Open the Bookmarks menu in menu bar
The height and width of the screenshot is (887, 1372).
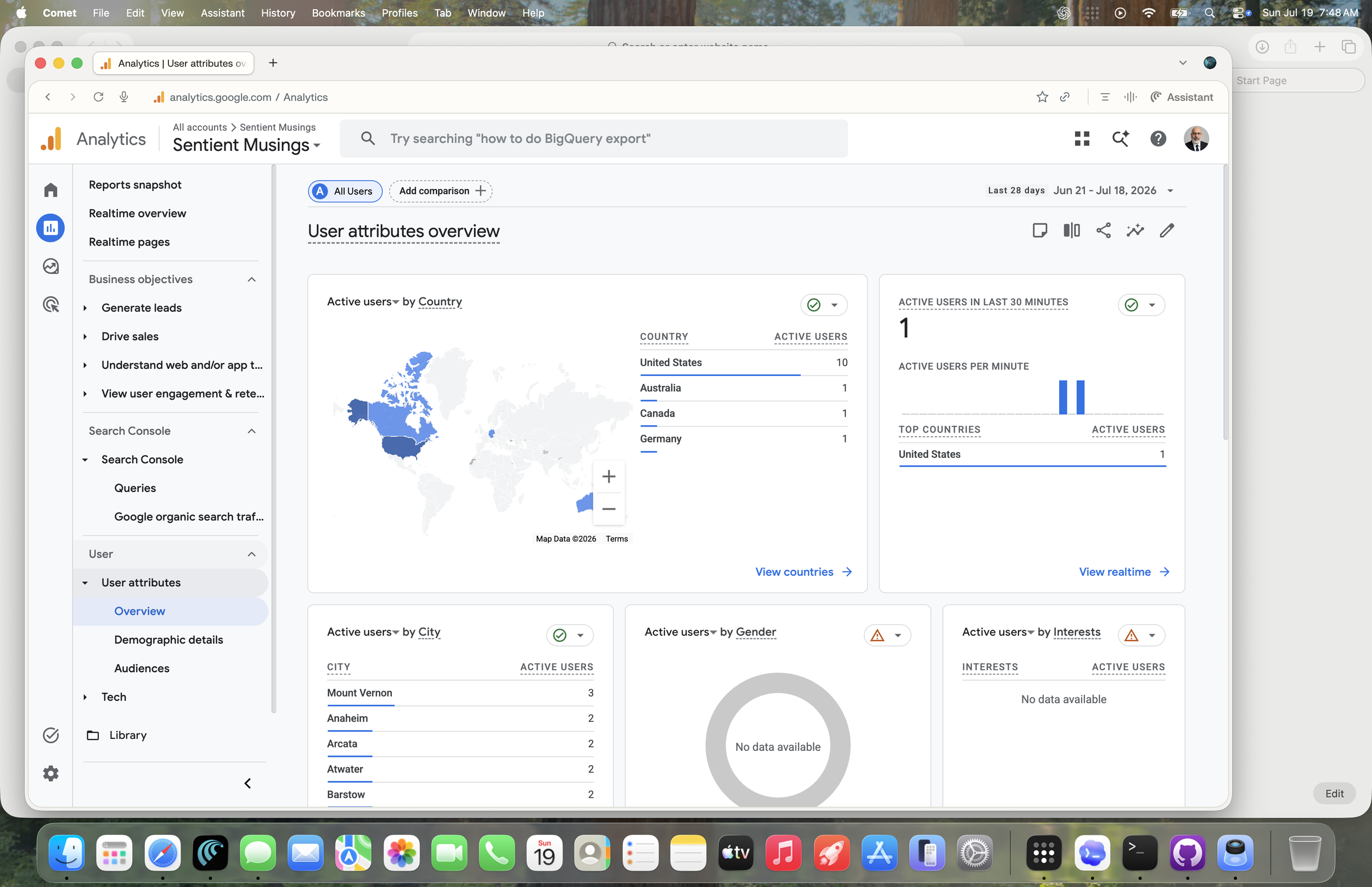[339, 13]
